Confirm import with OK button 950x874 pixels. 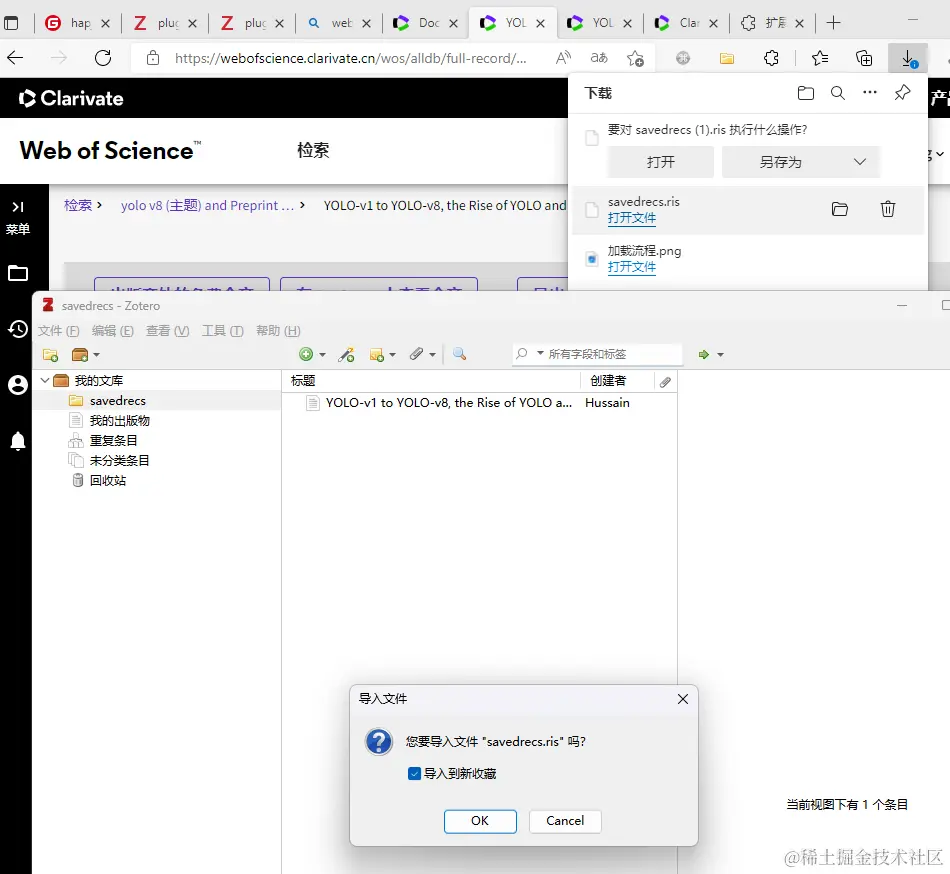[480, 821]
